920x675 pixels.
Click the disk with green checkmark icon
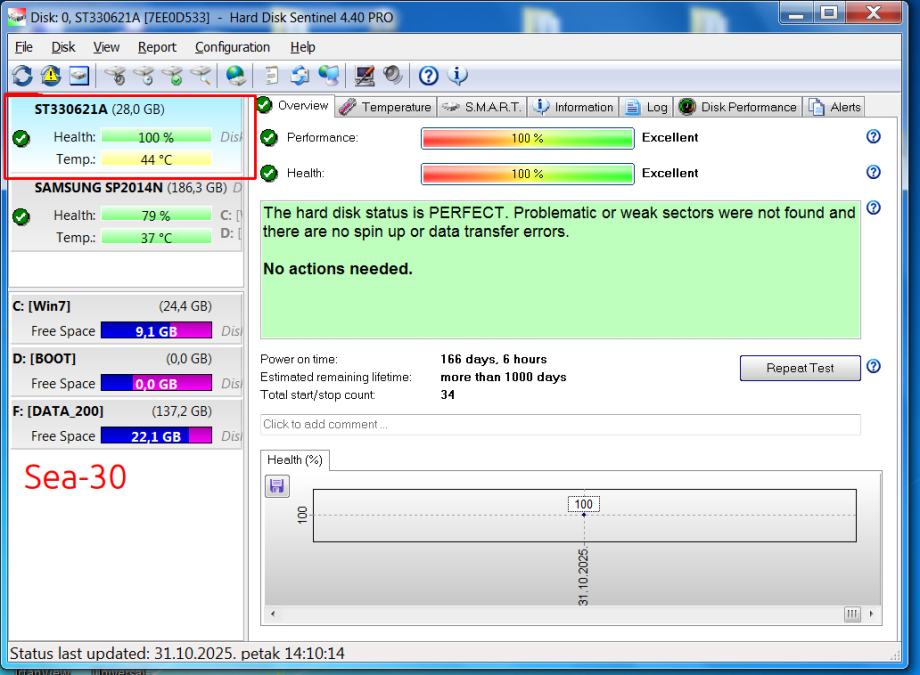pyautogui.click(x=172, y=76)
